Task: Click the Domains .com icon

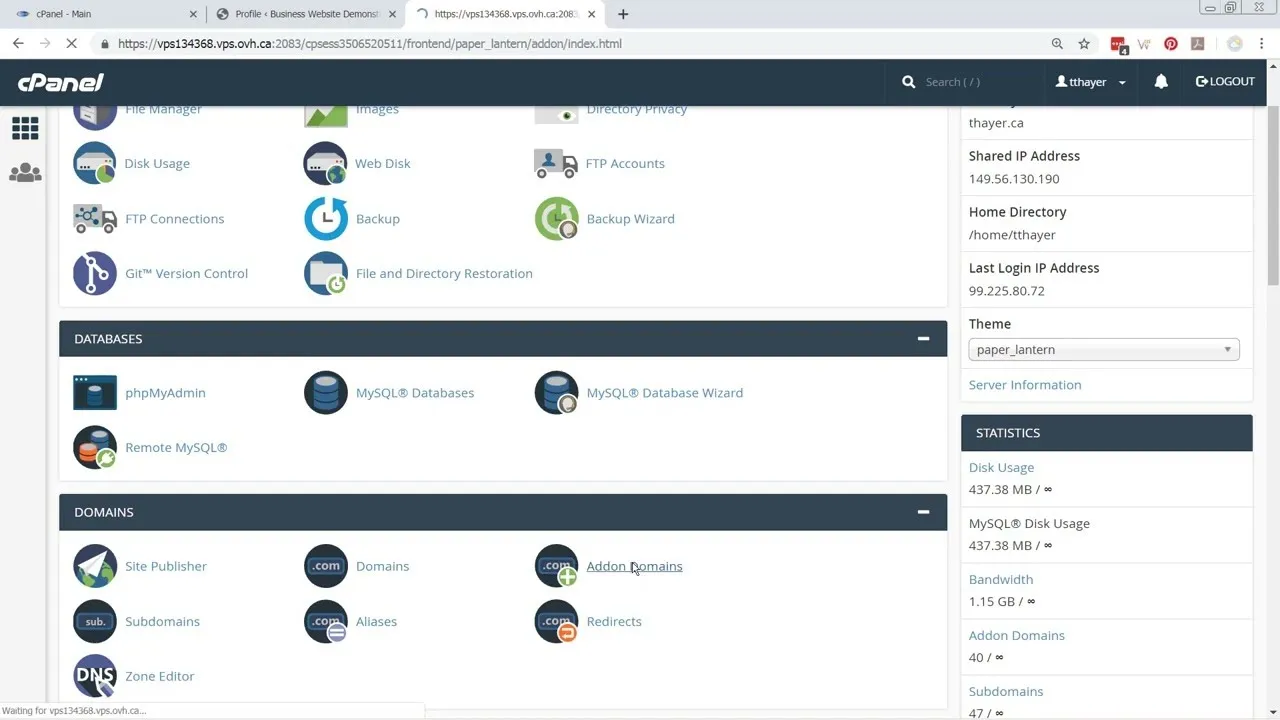Action: (x=325, y=566)
